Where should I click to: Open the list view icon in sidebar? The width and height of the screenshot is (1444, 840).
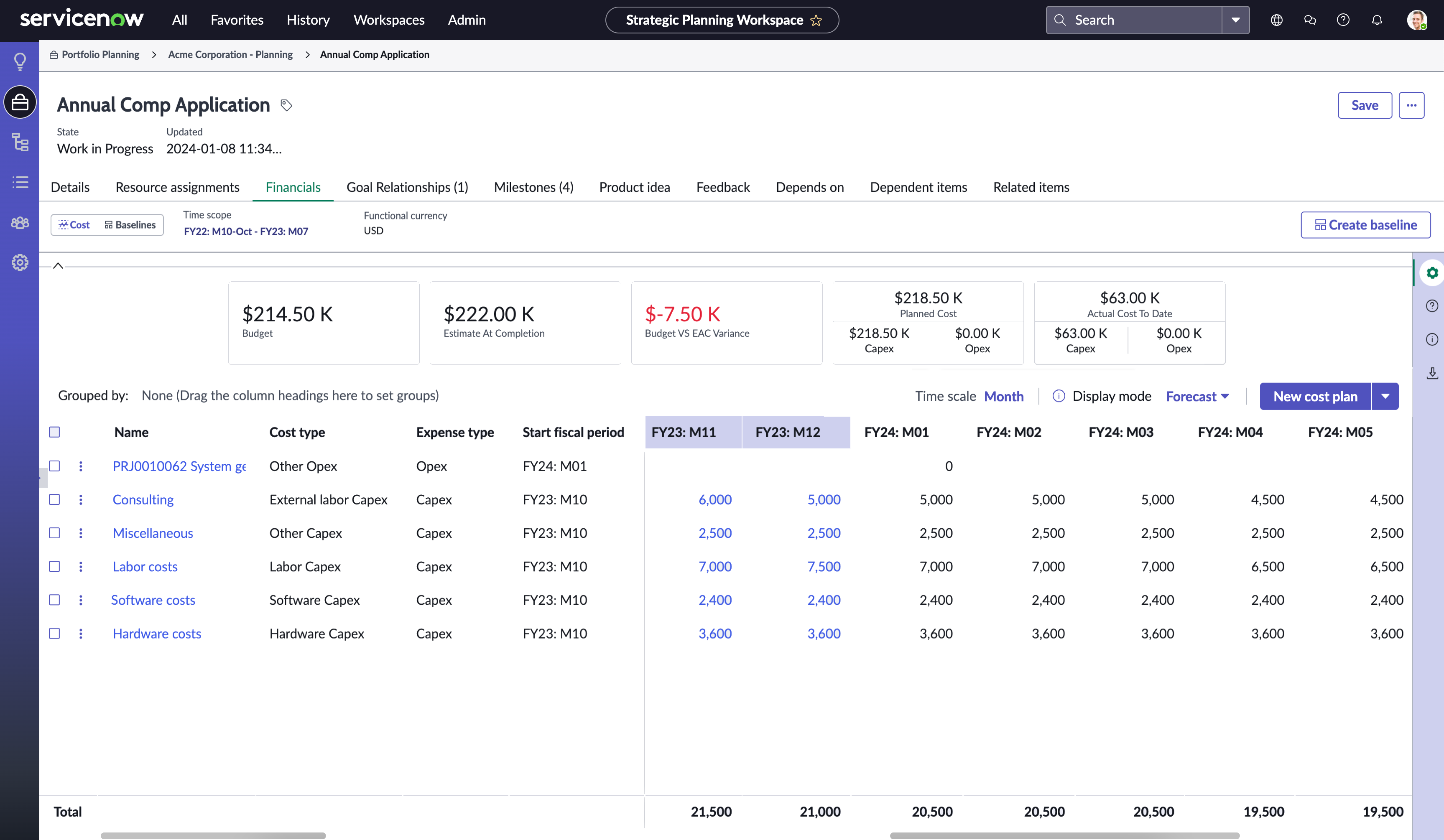[20, 182]
